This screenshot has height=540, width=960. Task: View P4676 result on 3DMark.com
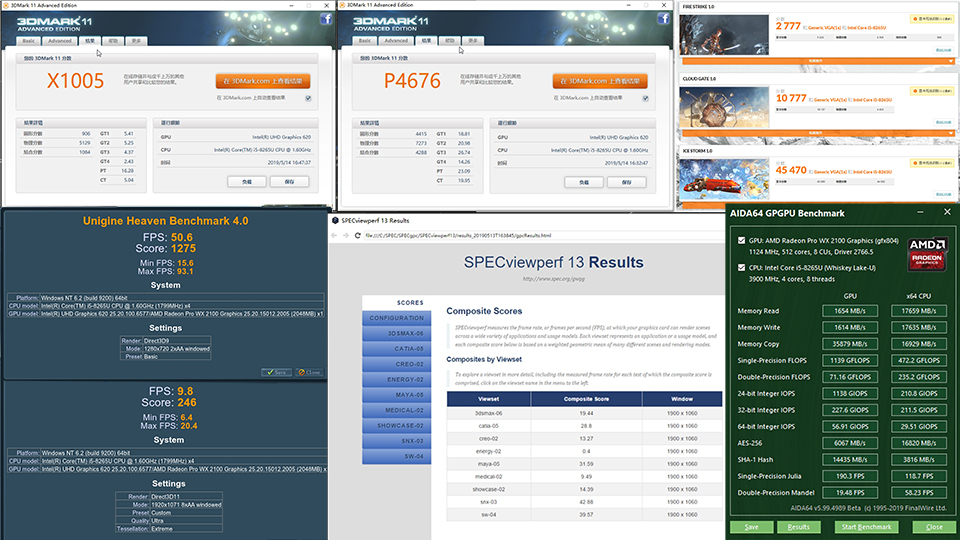(x=599, y=81)
